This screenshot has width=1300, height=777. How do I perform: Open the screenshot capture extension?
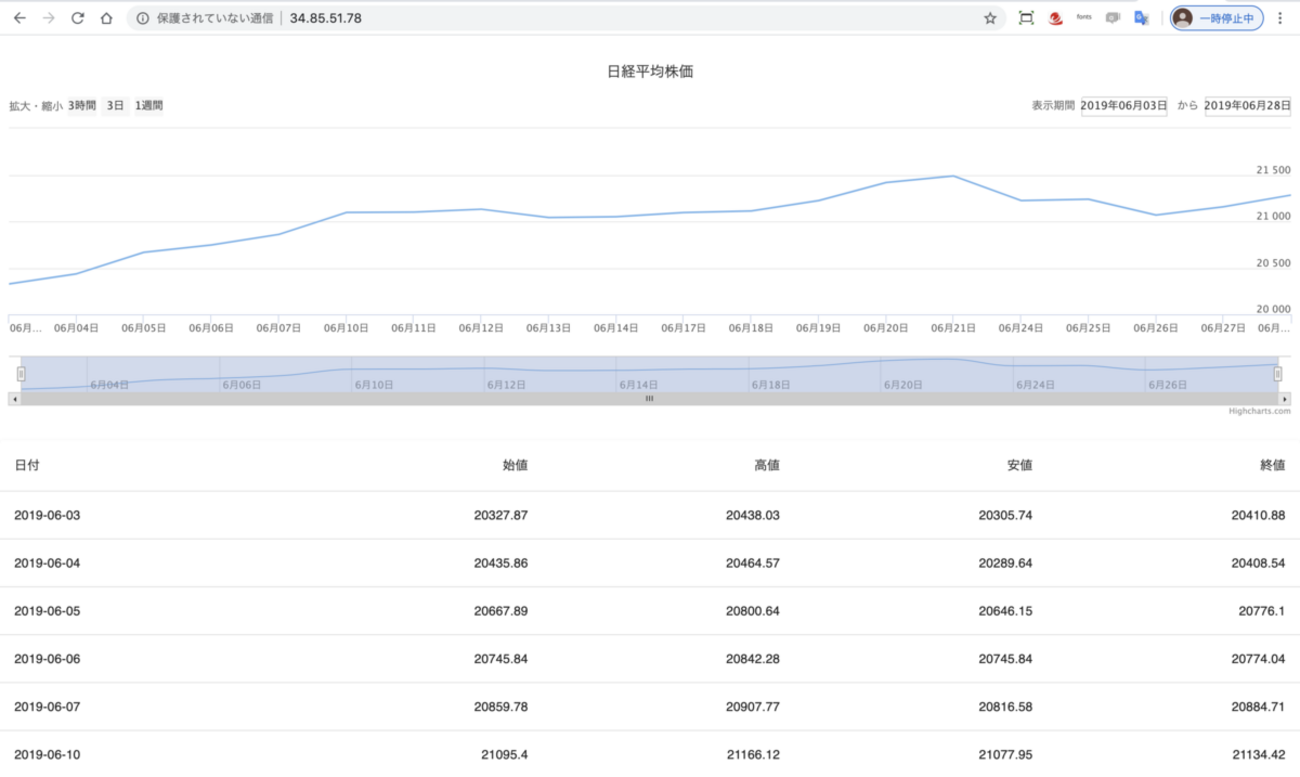(1026, 18)
